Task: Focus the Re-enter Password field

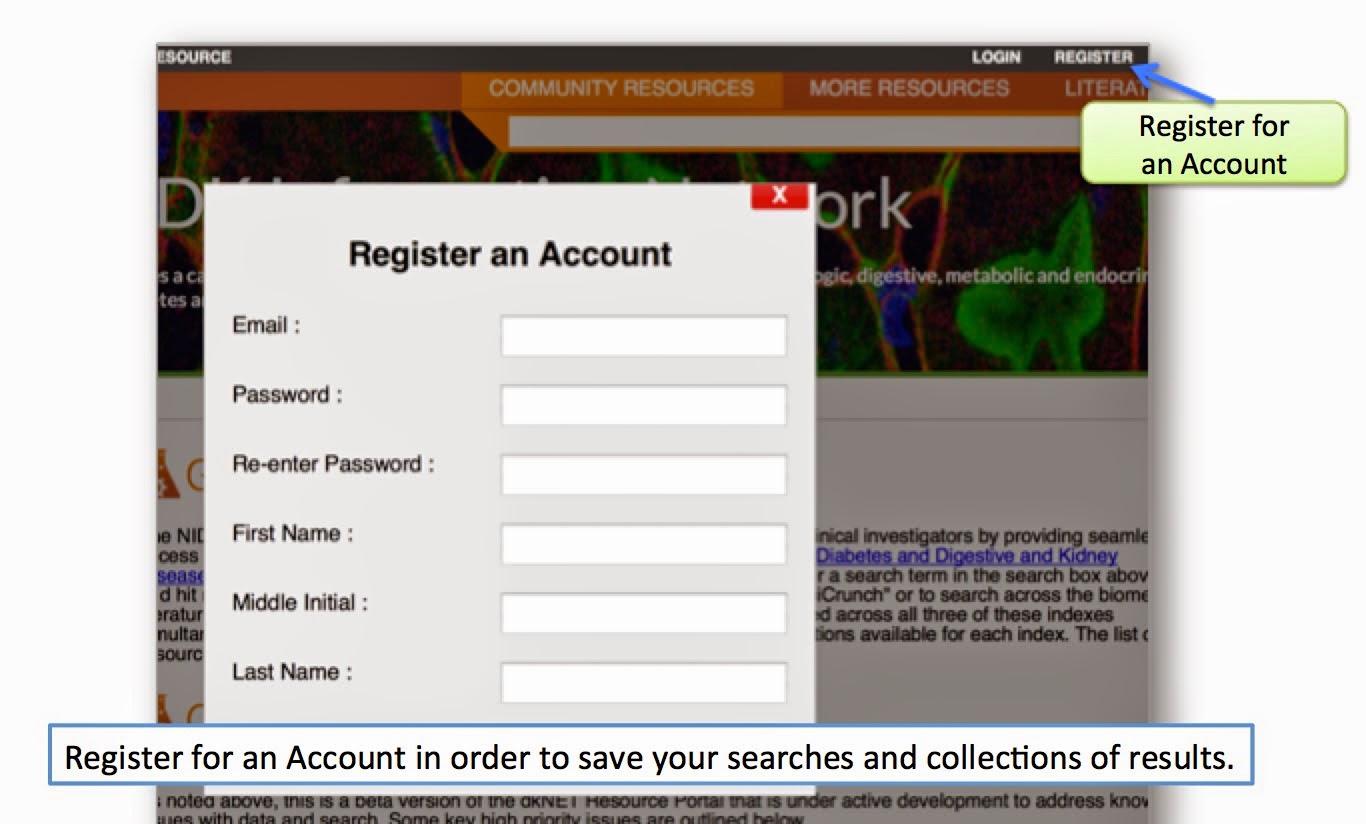Action: (644, 475)
